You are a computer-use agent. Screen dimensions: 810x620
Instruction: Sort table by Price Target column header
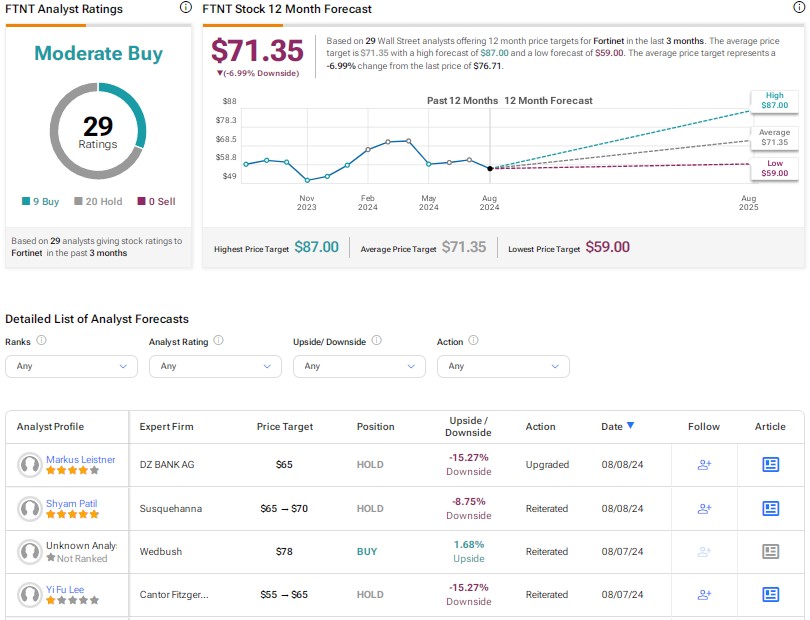click(x=285, y=426)
